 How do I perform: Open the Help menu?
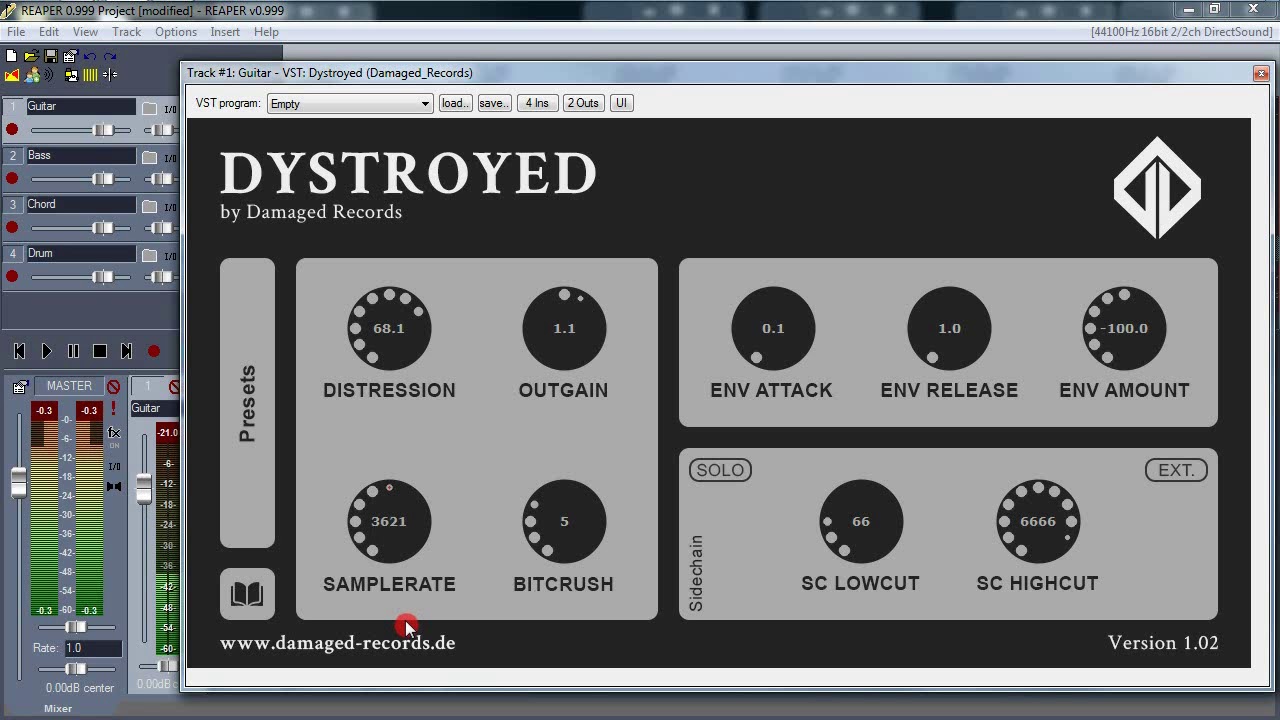pos(266,32)
